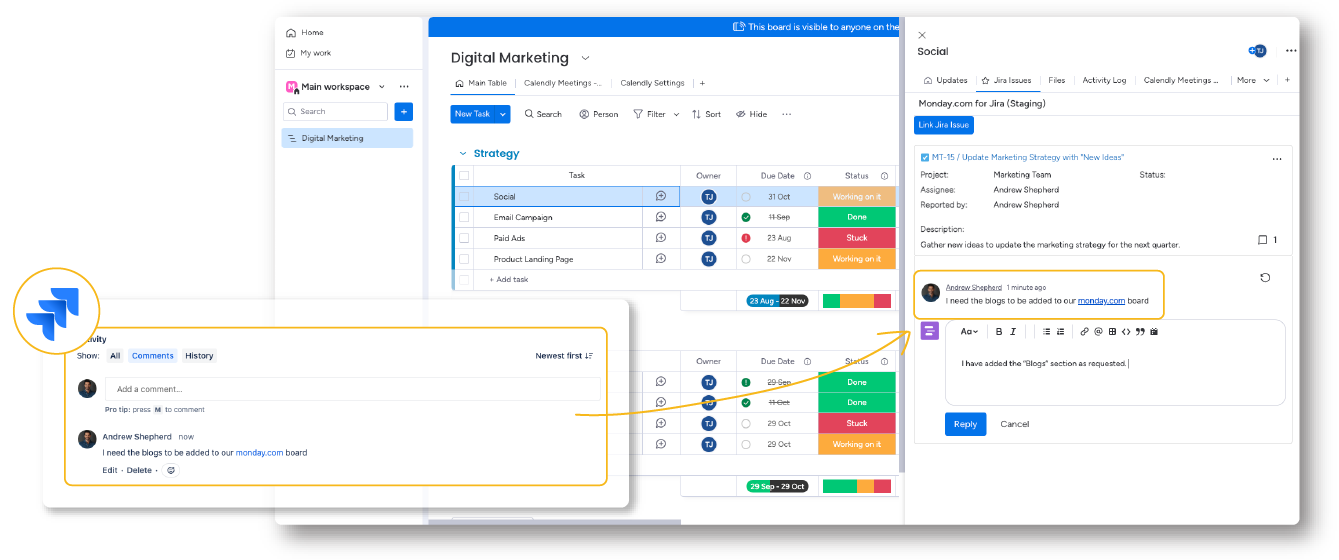Screen dimensions: 1339x560
Task: Apply bold in reply editor
Action: 998,331
